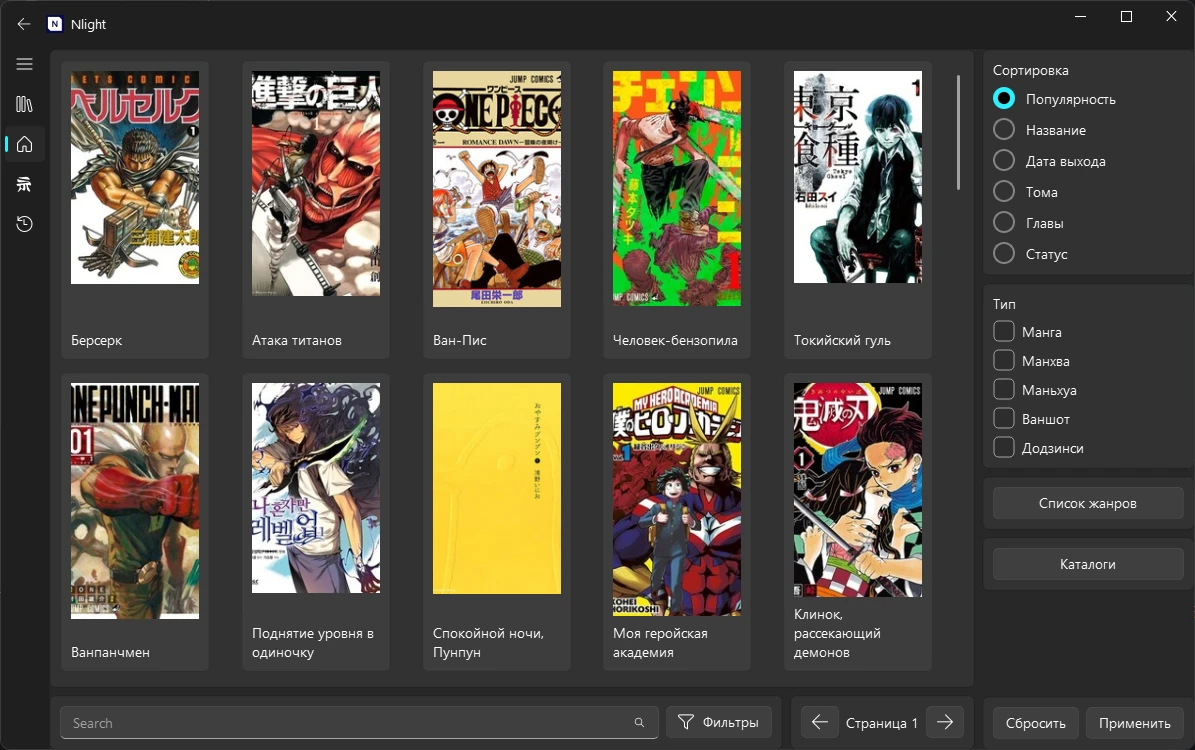The image size is (1195, 750).
Task: Go to the previous page arrow
Action: 820,722
